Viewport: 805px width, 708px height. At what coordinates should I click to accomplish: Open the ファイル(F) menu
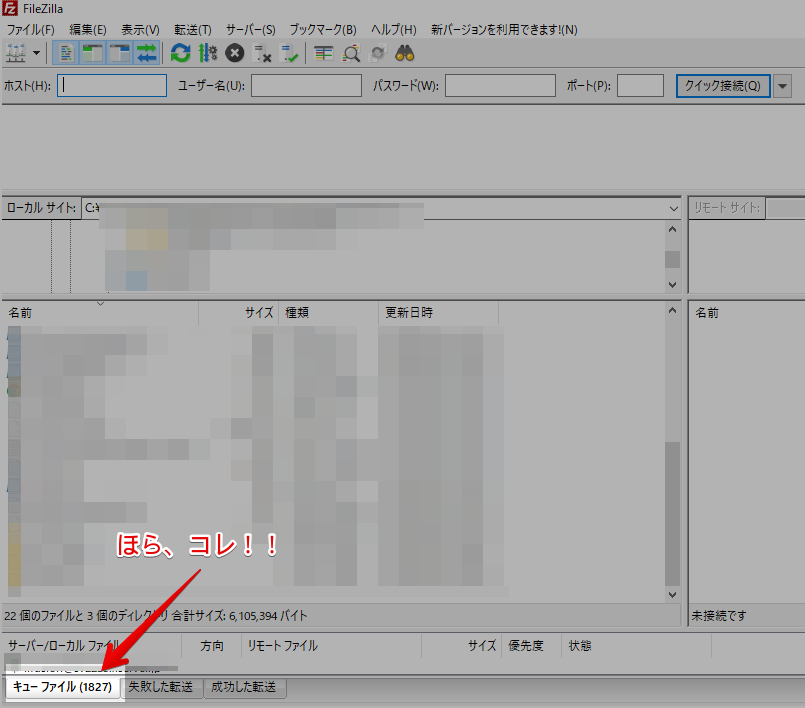coord(30,29)
